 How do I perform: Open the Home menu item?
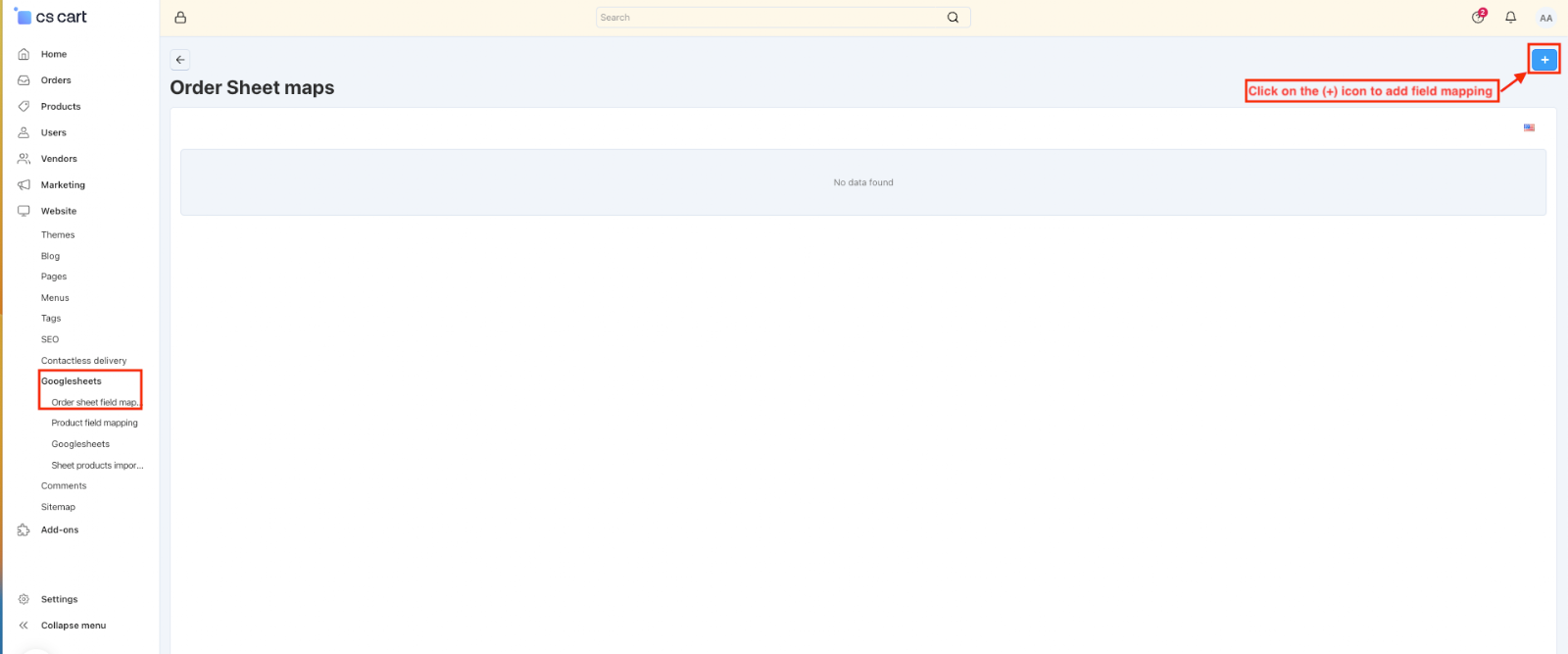pos(54,54)
